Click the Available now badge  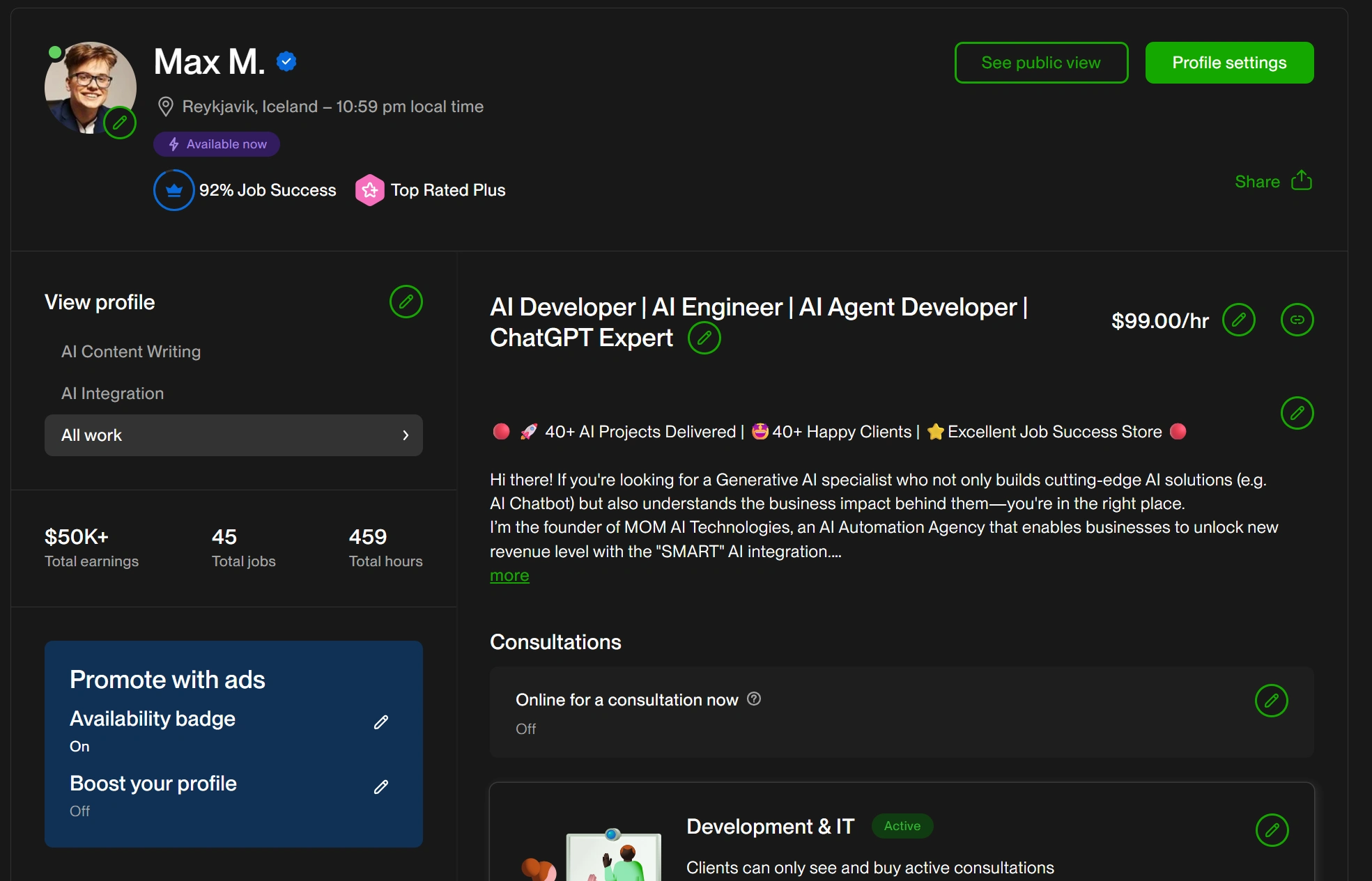[217, 144]
